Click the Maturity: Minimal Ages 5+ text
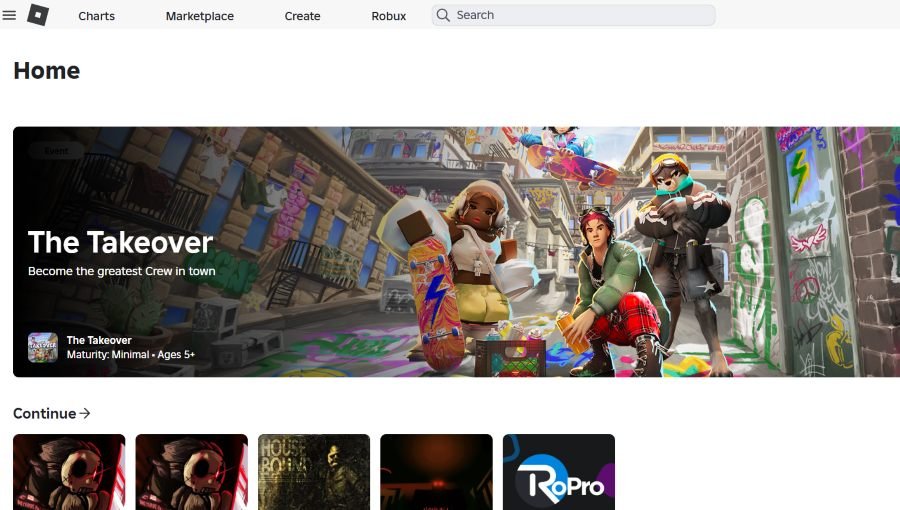 point(130,355)
